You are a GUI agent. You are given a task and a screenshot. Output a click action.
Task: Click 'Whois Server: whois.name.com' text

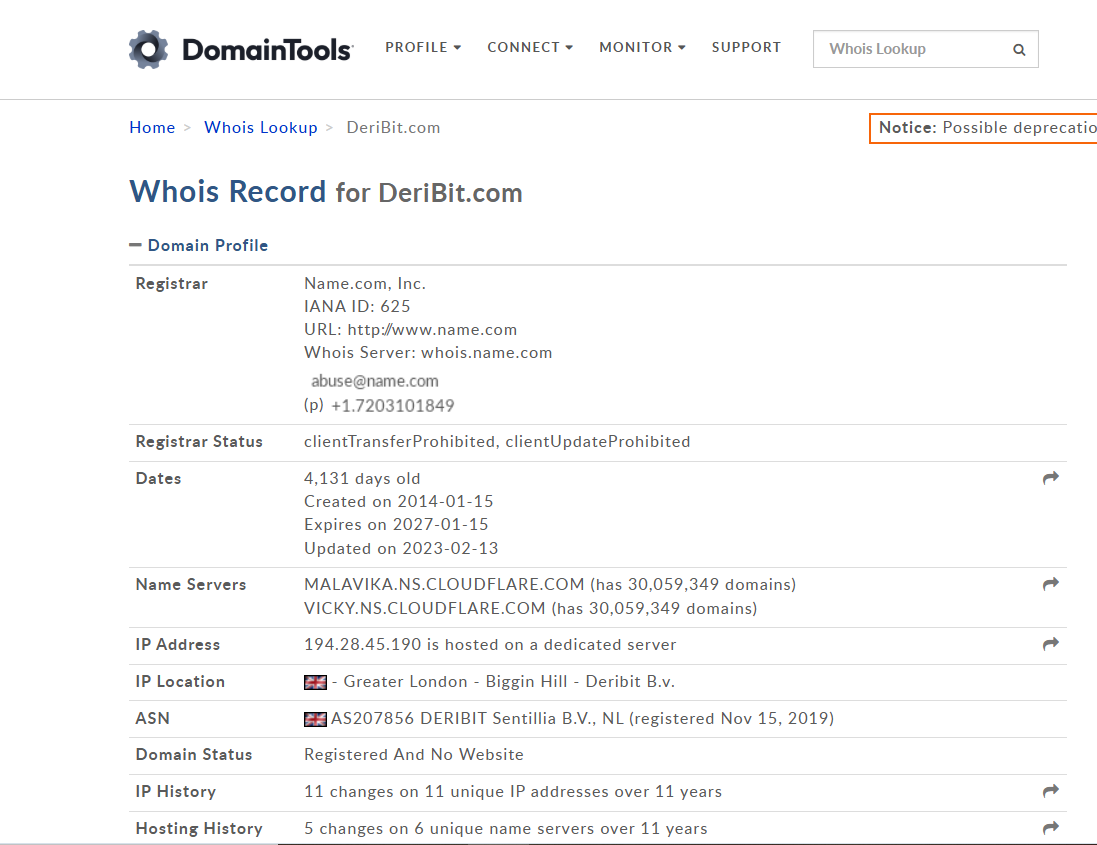pyautogui.click(x=427, y=353)
